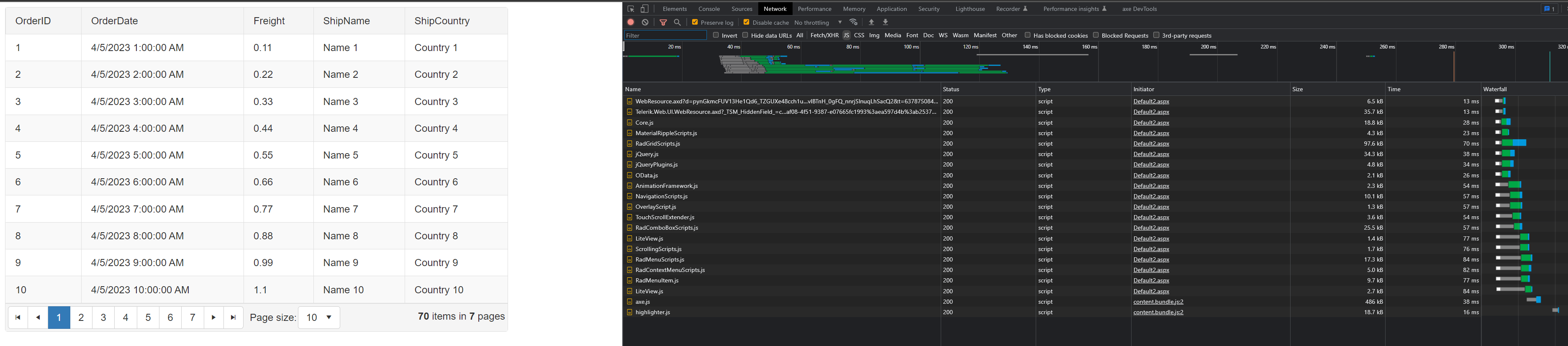The image size is (1568, 346).
Task: Toggle the device toolbar icon
Action: (644, 8)
